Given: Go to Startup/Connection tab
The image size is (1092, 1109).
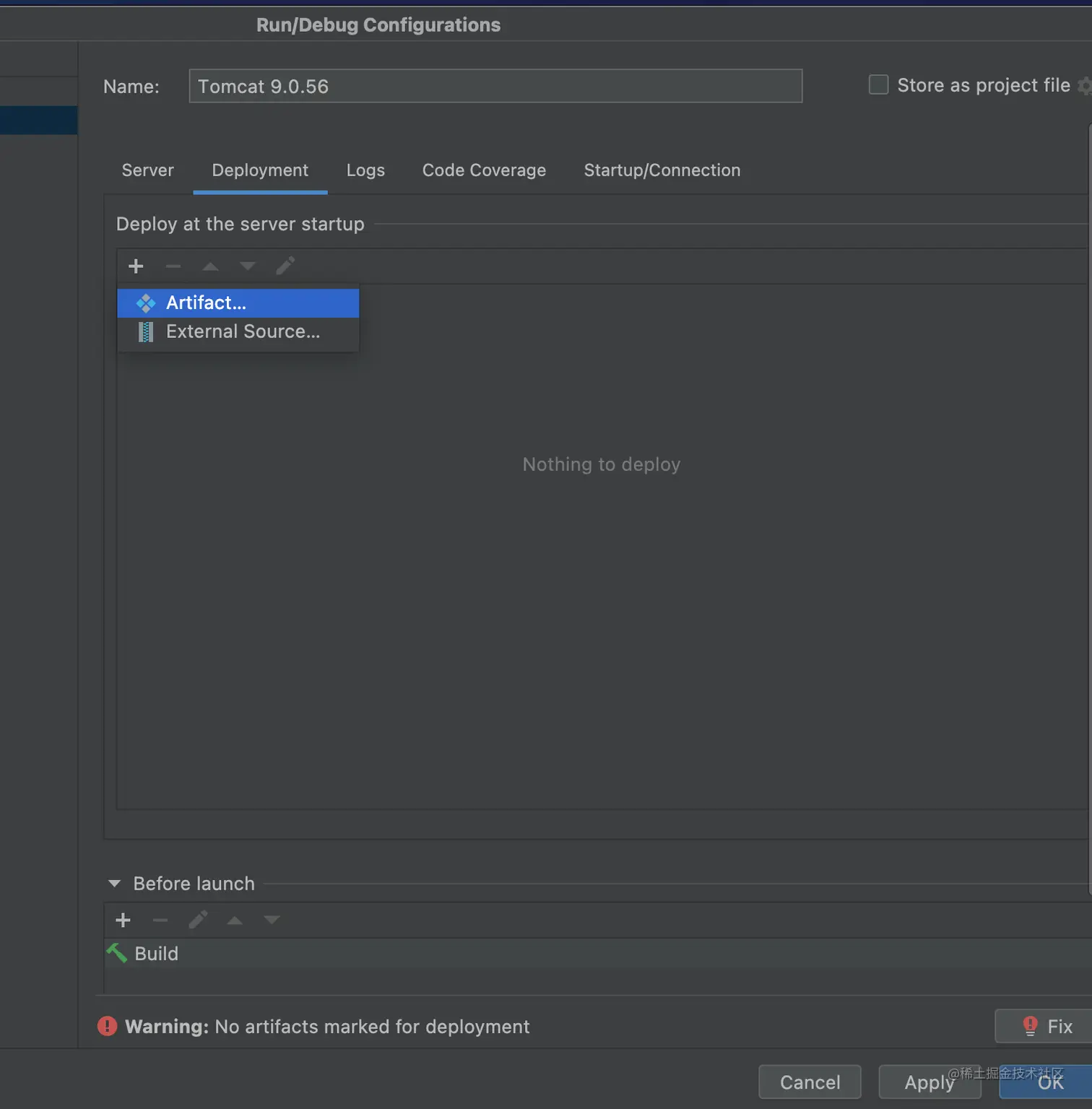Looking at the screenshot, I should pyautogui.click(x=662, y=170).
